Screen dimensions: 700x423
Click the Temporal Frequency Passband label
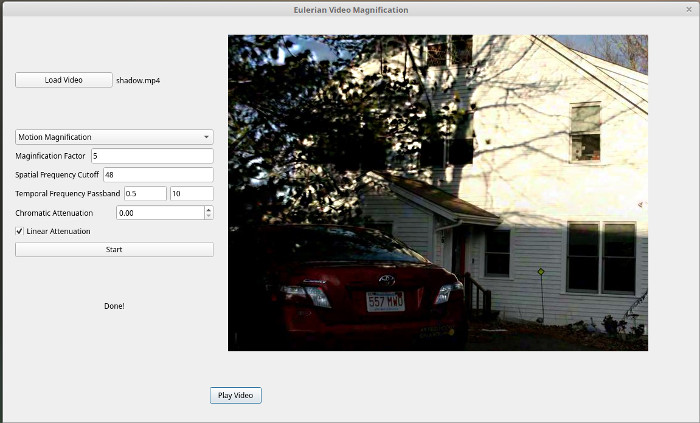click(68, 193)
